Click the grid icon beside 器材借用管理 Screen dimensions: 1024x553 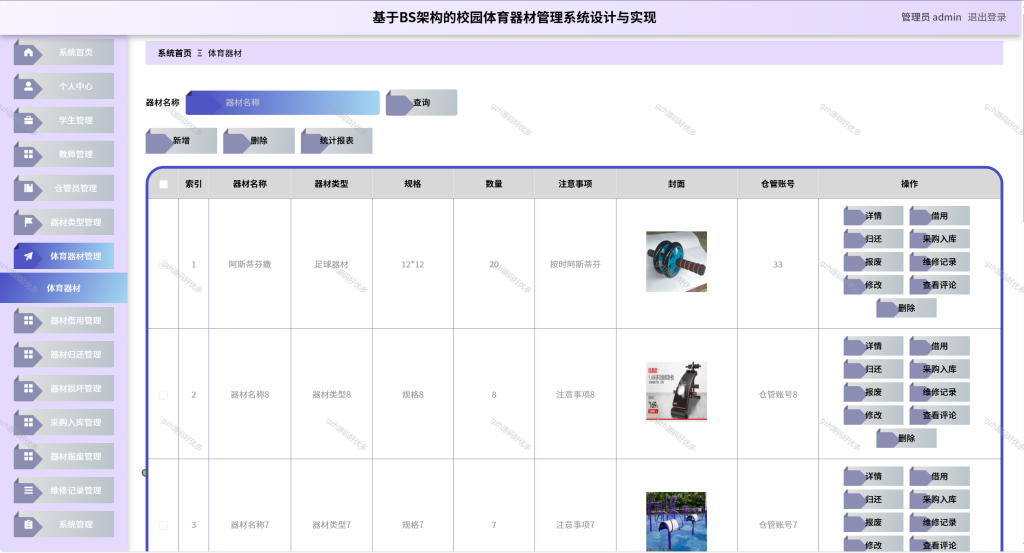(x=28, y=321)
